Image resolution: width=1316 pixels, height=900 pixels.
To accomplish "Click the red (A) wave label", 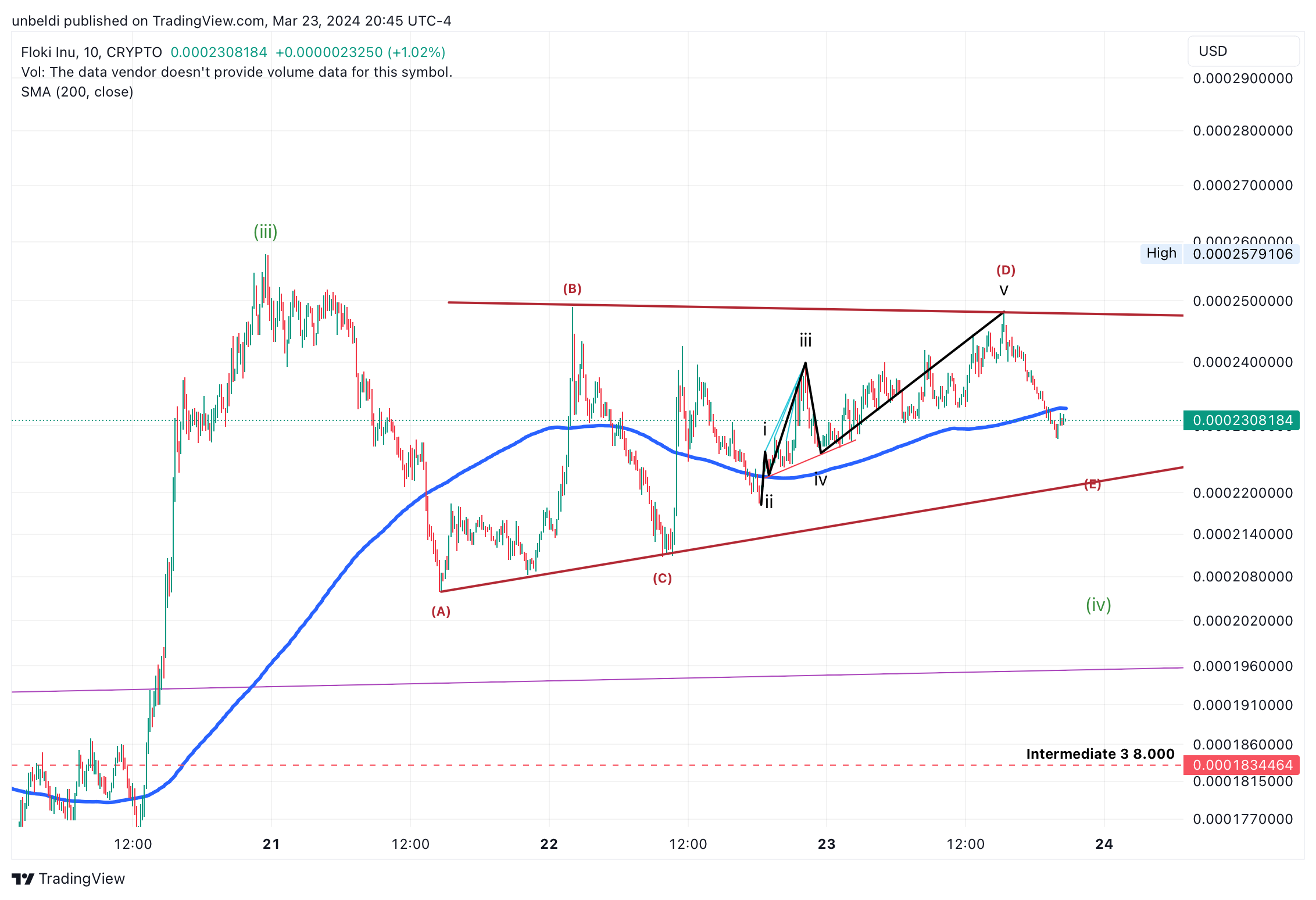I will click(441, 611).
